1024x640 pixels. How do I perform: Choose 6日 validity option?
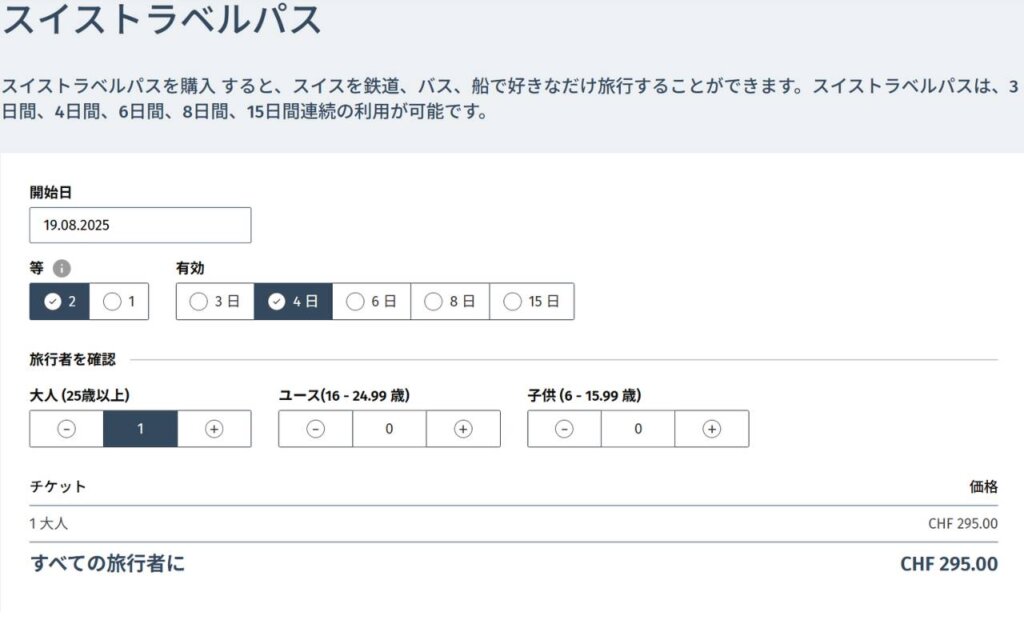coord(372,302)
